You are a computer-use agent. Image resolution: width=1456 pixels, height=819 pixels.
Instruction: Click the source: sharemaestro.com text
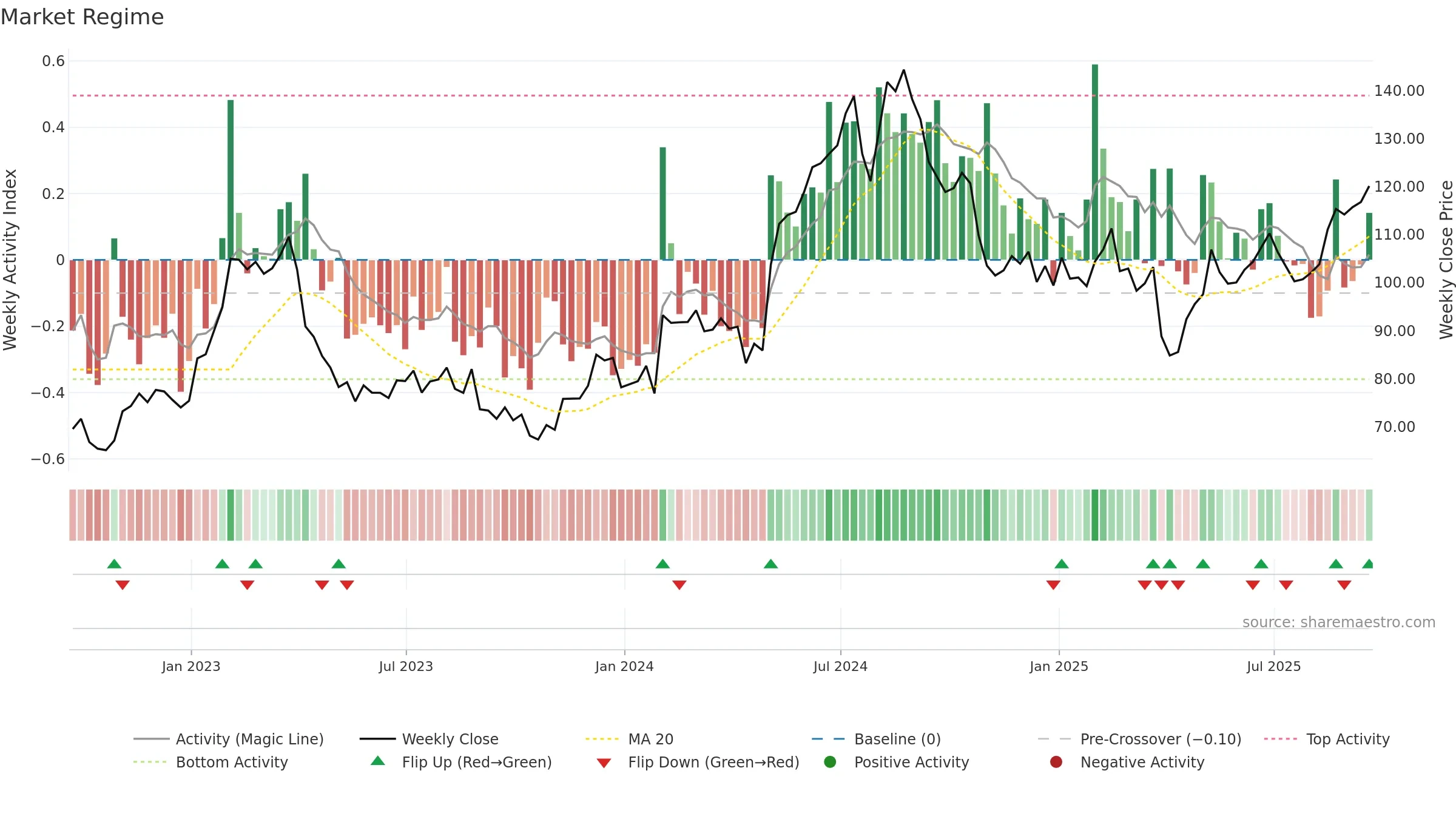1339,622
